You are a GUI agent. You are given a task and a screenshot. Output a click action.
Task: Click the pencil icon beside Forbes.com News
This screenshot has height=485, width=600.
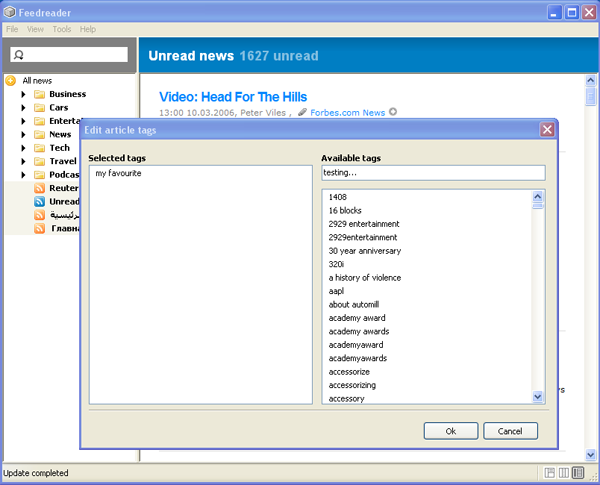click(302, 112)
